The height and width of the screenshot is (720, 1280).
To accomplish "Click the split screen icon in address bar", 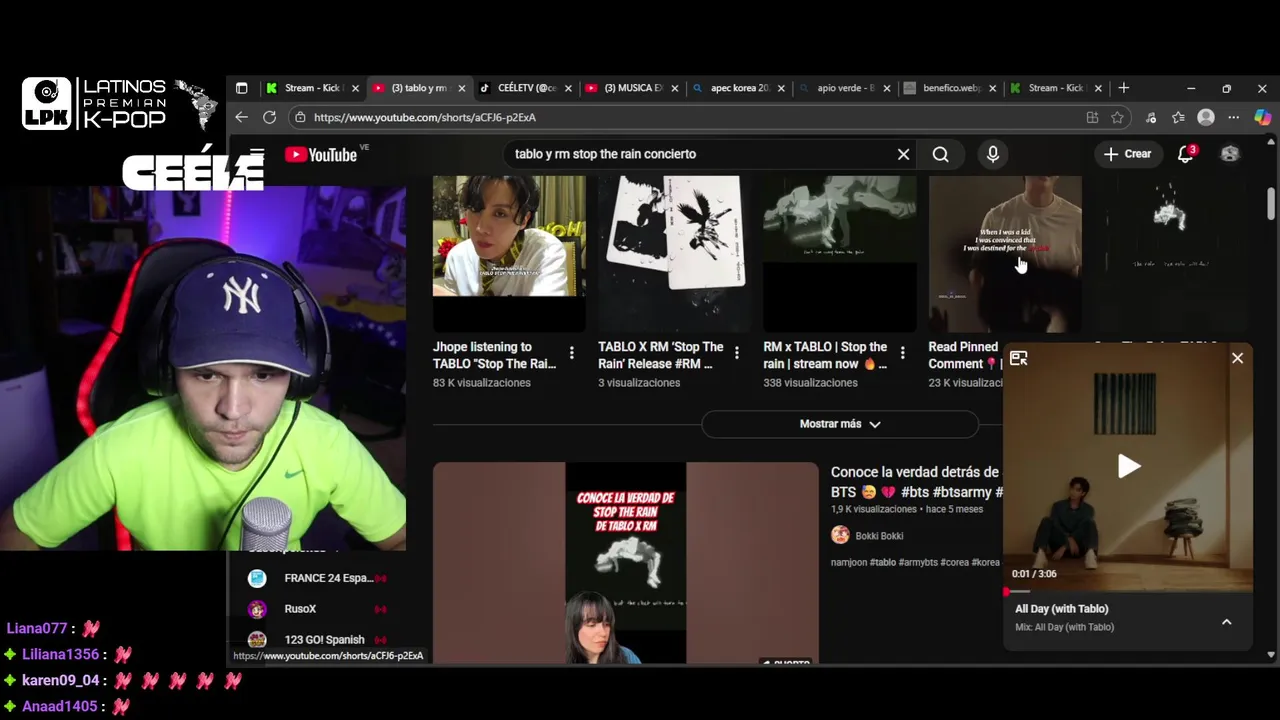I will (x=1092, y=117).
